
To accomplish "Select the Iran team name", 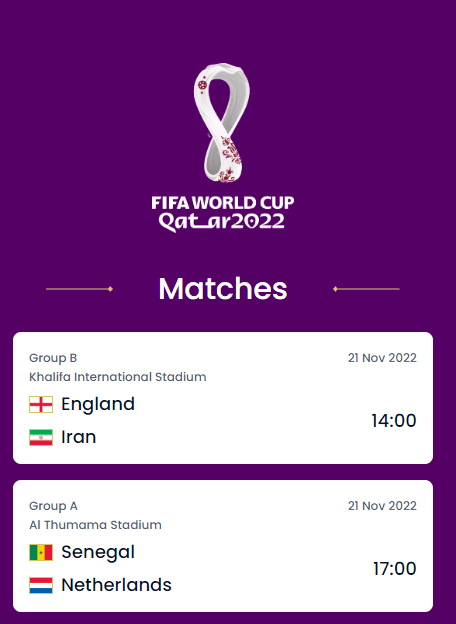I will tap(78, 437).
